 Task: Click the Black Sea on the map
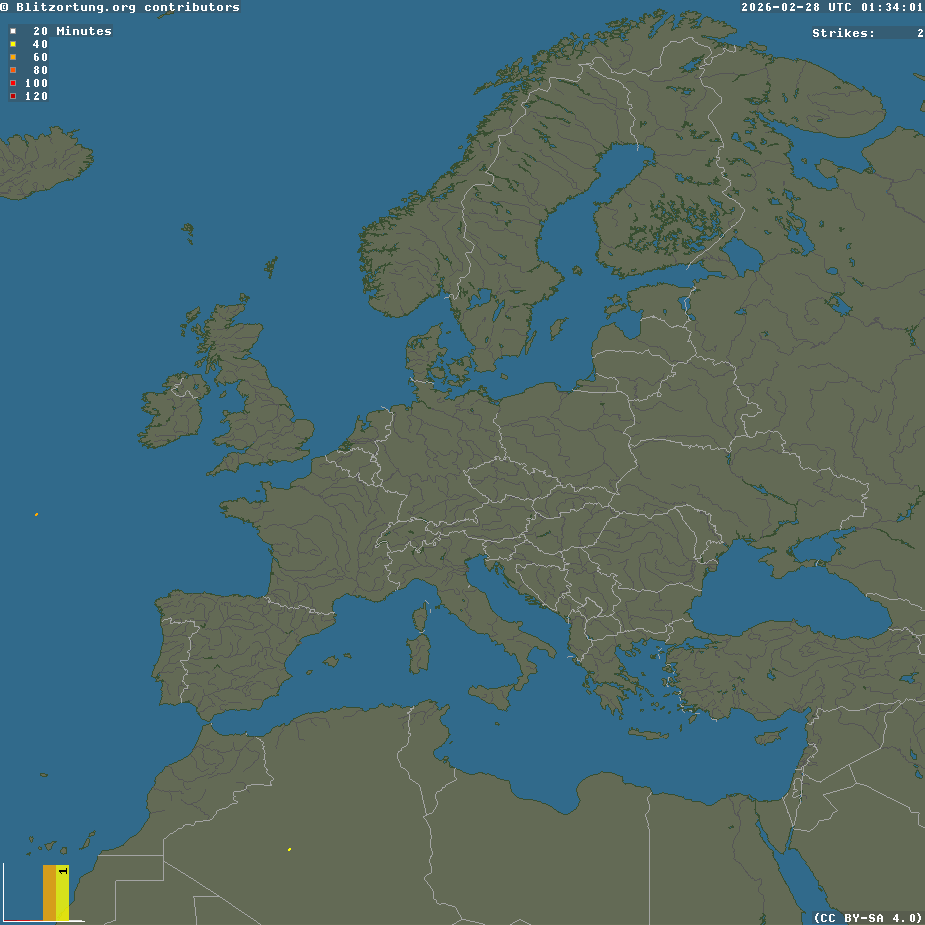click(790, 600)
